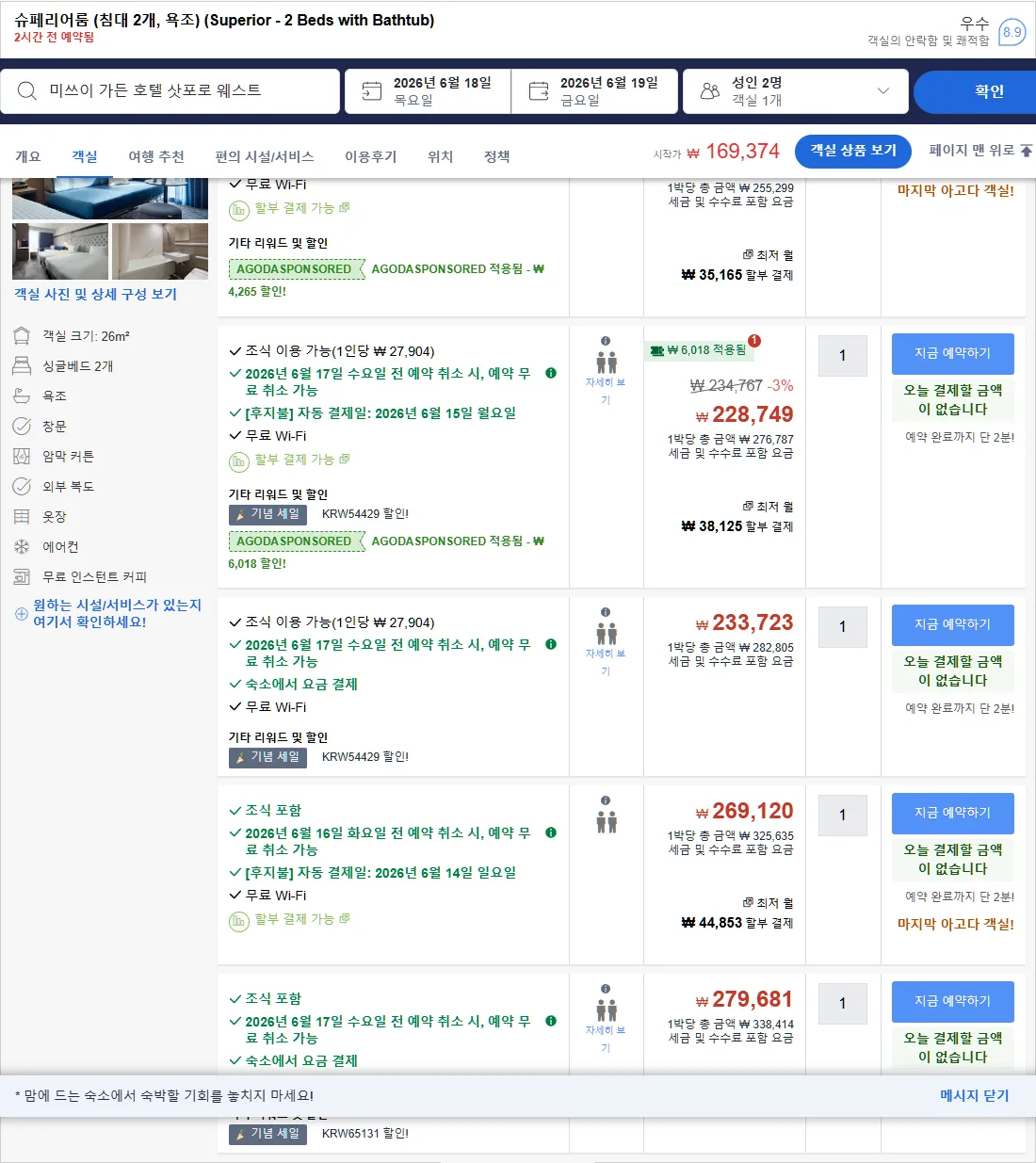The image size is (1036, 1163).
Task: Click the two-guest occupancy icon in the ₩233,723 row
Action: tap(607, 634)
